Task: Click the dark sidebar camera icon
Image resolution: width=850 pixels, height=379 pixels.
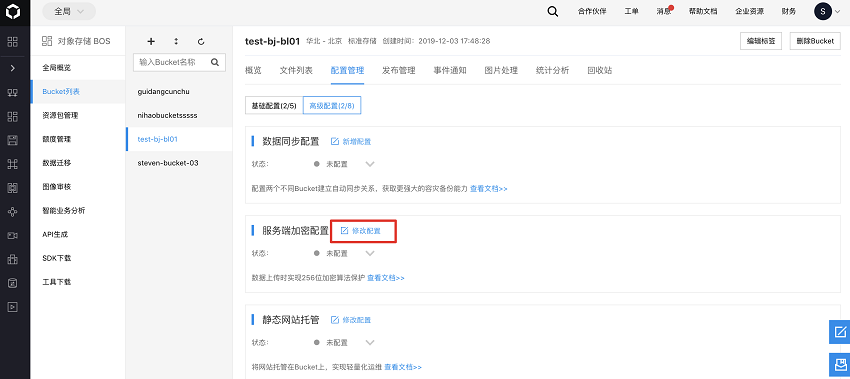Action: [x=12, y=235]
